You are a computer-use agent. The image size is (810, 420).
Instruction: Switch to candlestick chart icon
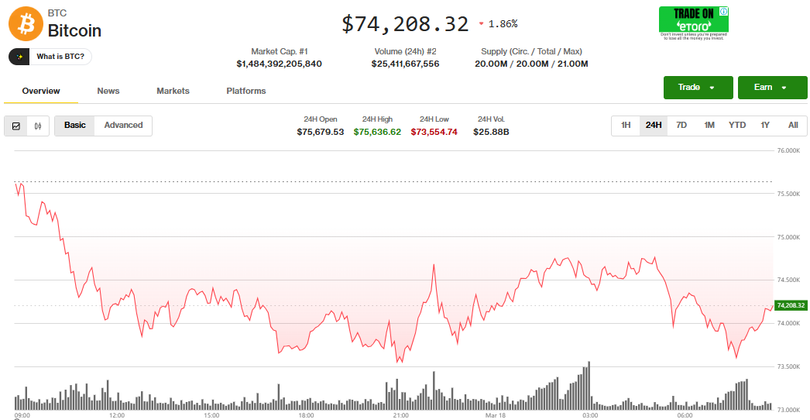[38, 126]
